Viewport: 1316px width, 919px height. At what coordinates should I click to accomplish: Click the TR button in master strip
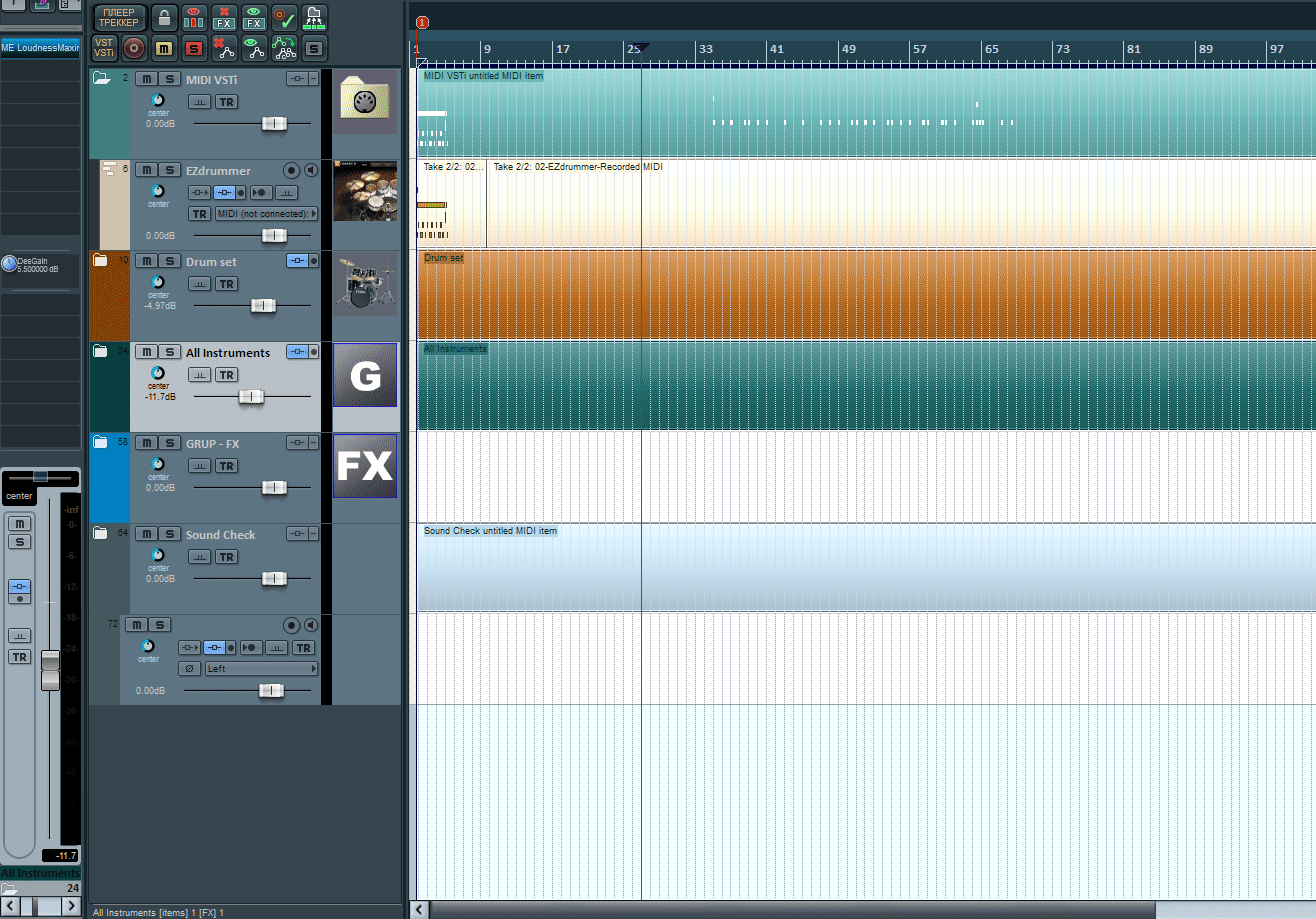(x=19, y=657)
